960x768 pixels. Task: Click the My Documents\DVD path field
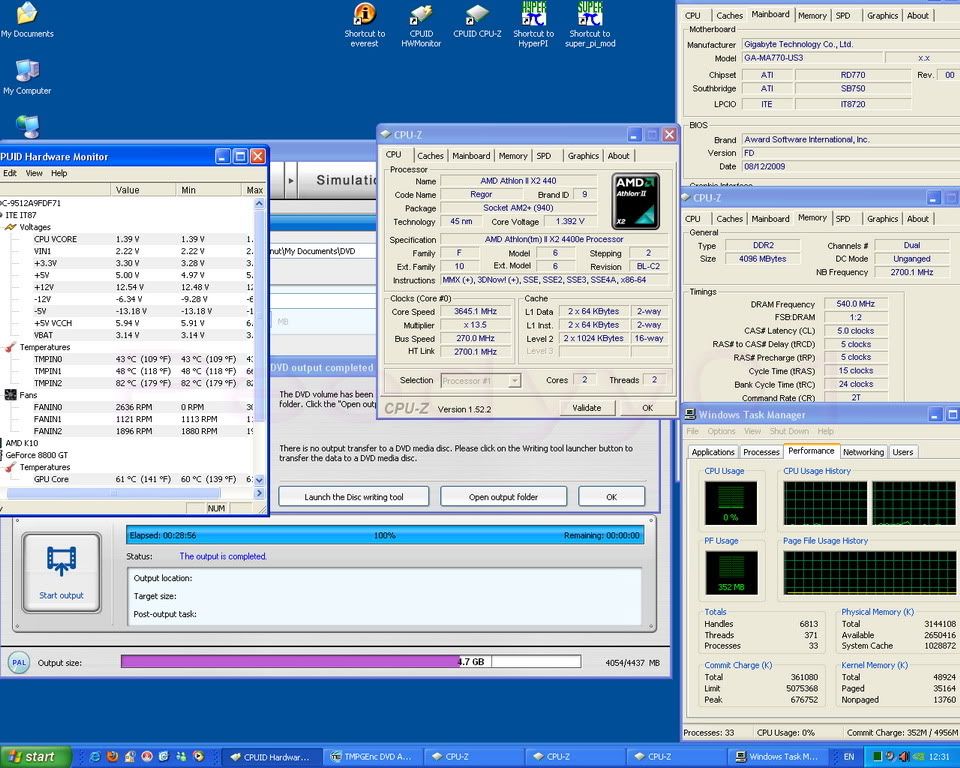tap(322, 251)
